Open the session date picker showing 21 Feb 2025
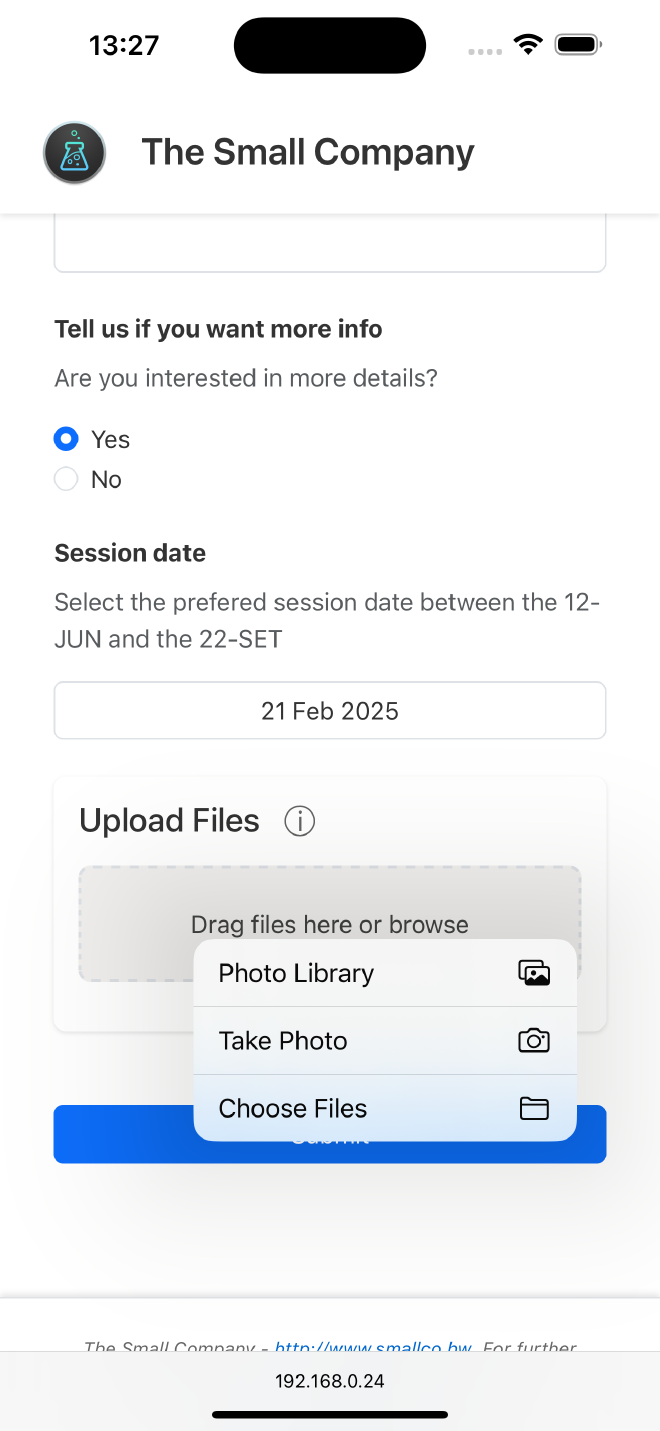This screenshot has height=1431, width=660. [330, 710]
